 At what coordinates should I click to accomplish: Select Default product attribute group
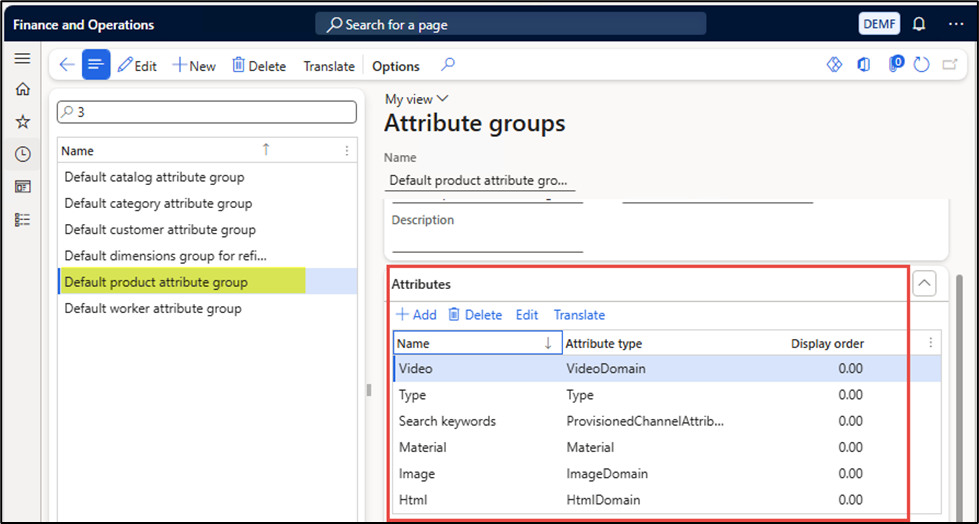207,282
